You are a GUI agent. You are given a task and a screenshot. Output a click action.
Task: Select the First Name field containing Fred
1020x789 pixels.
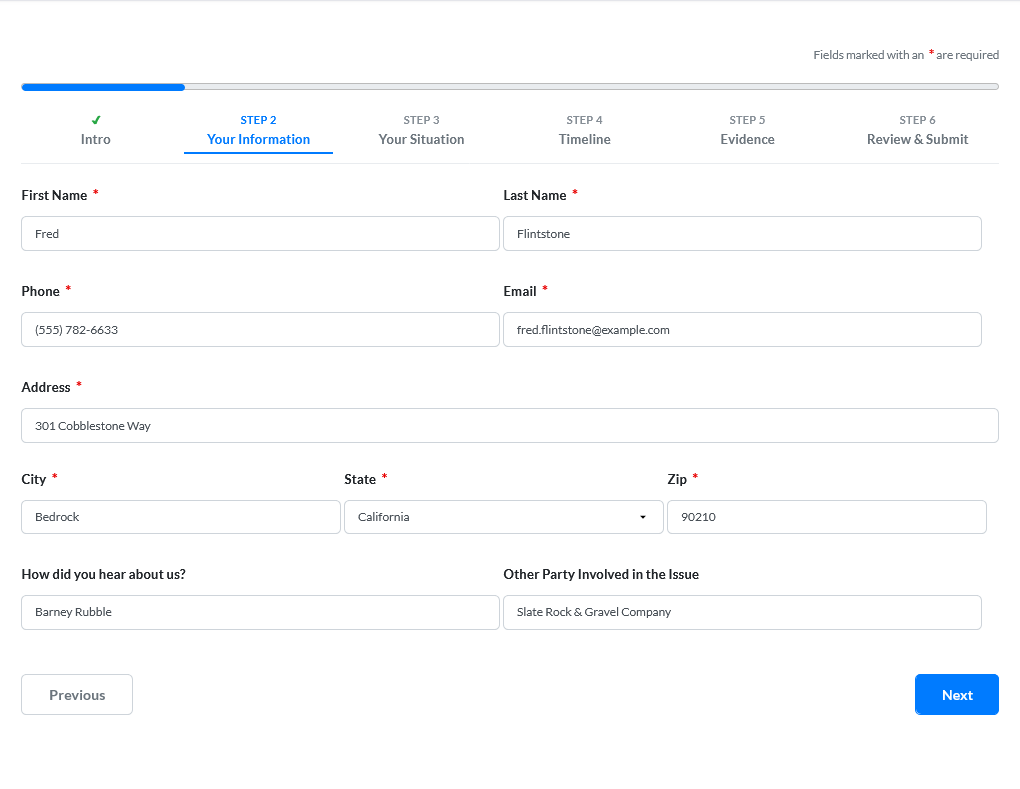coord(260,233)
